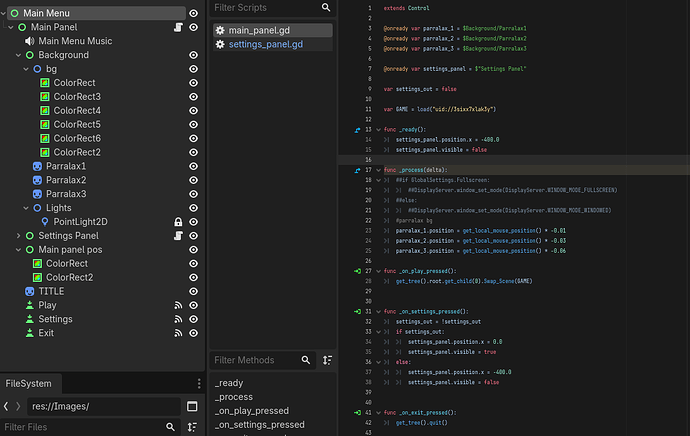Viewport: 690px width, 436px height.
Task: Switch to the FileSystem tab
Action: coord(28,384)
